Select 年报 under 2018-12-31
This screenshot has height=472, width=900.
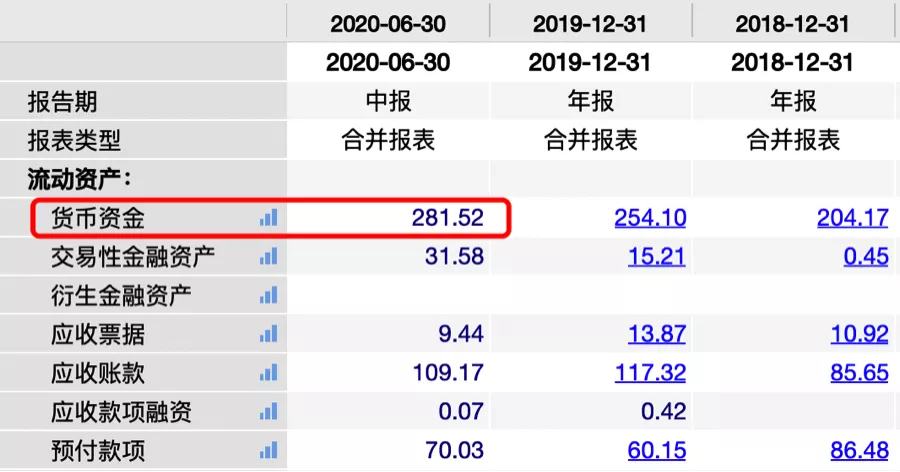tap(793, 101)
